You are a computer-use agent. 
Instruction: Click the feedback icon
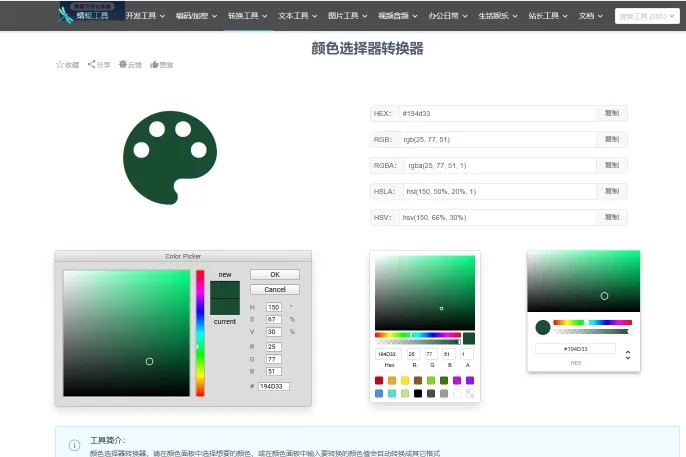coord(123,64)
